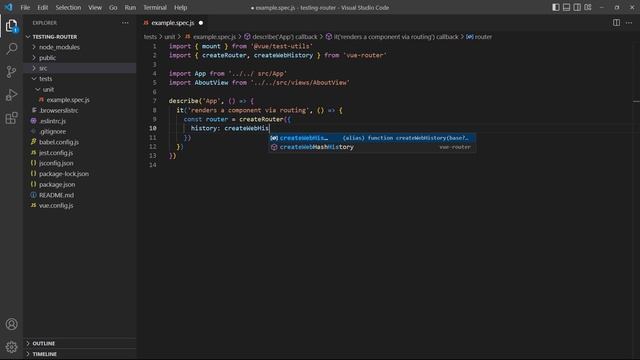Open the Accounts icon in activity bar
640x360 pixels.
tap(11, 324)
